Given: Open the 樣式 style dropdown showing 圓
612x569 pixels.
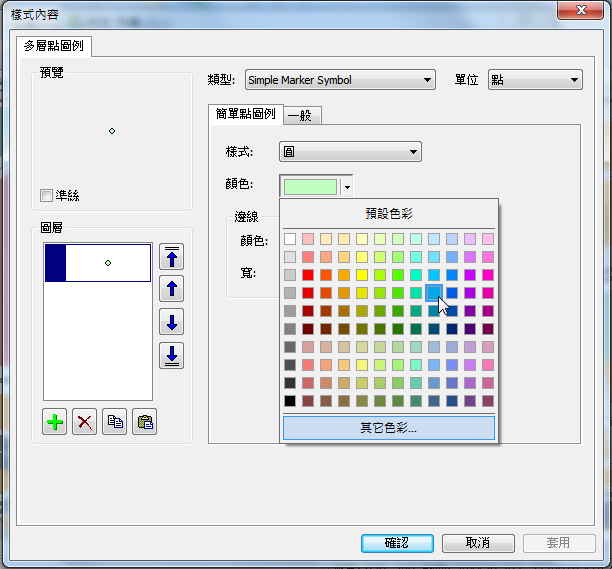Looking at the screenshot, I should (x=350, y=151).
